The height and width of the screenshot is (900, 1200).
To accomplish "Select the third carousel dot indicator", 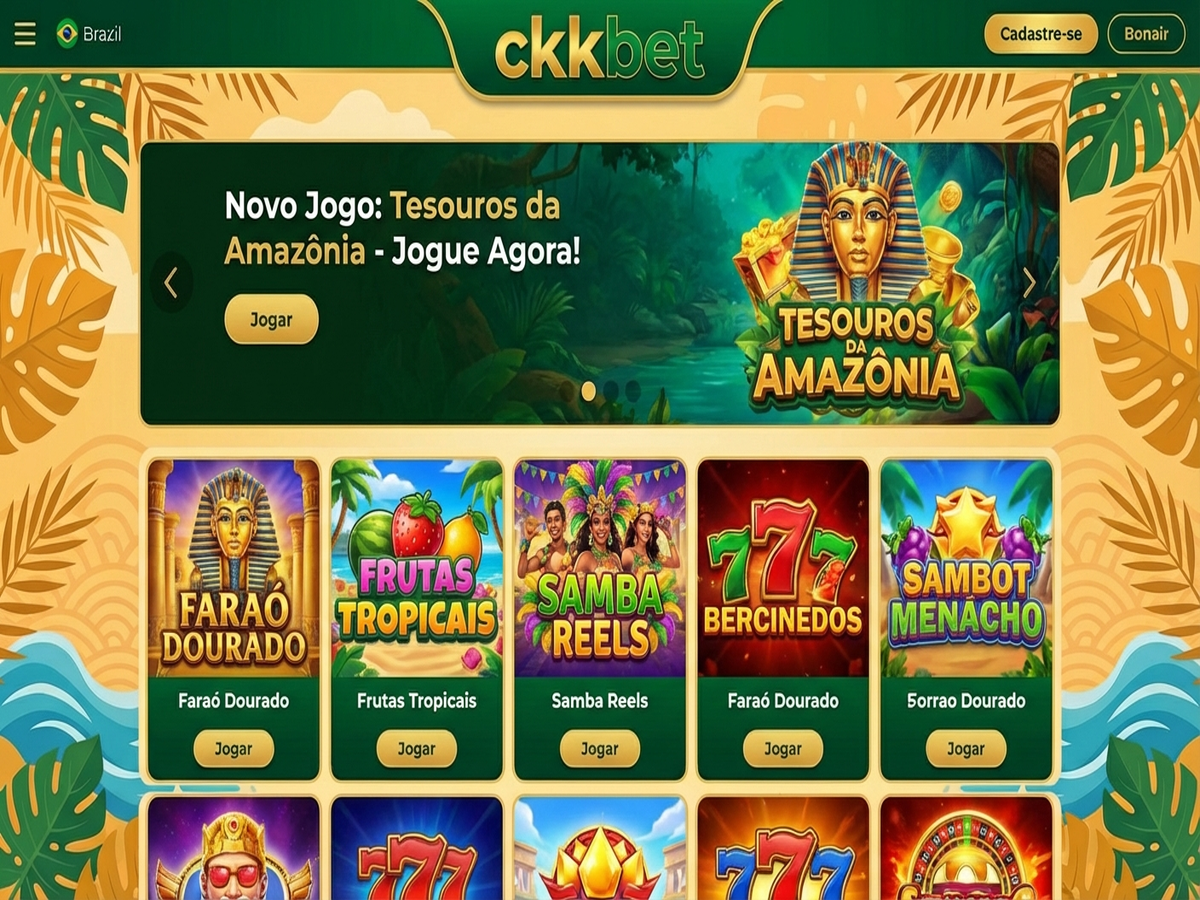I will (x=633, y=390).
